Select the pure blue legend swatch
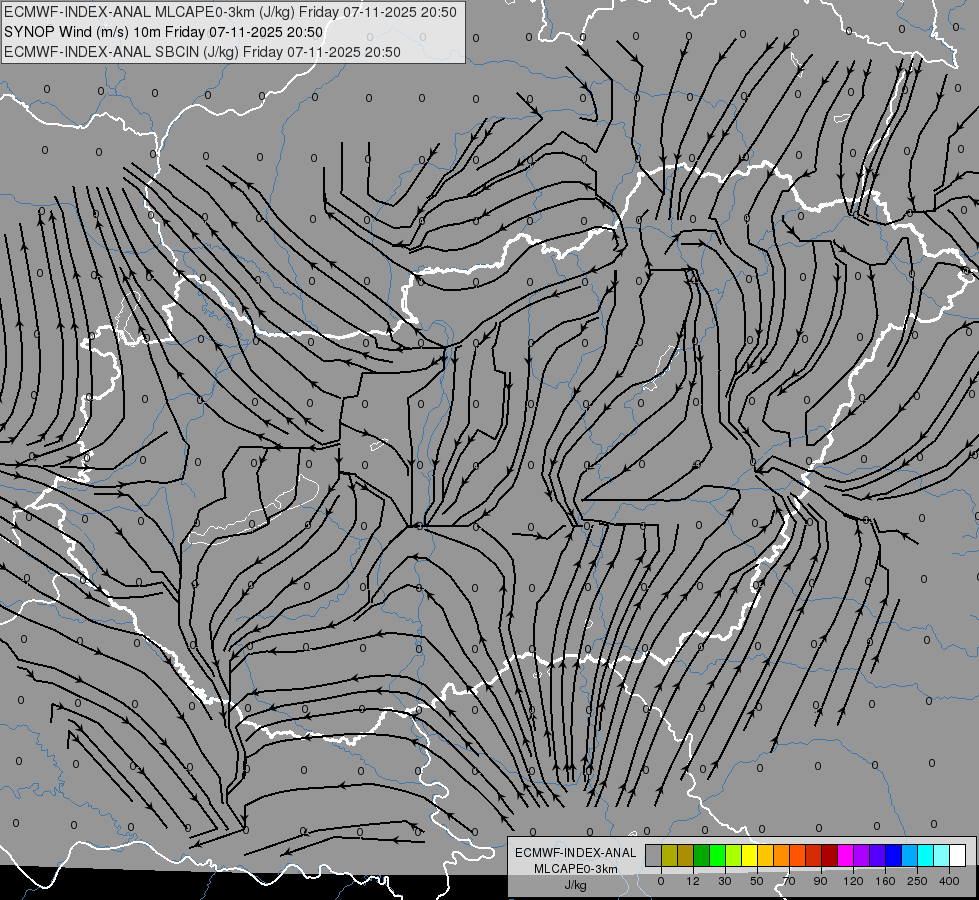 [x=893, y=855]
